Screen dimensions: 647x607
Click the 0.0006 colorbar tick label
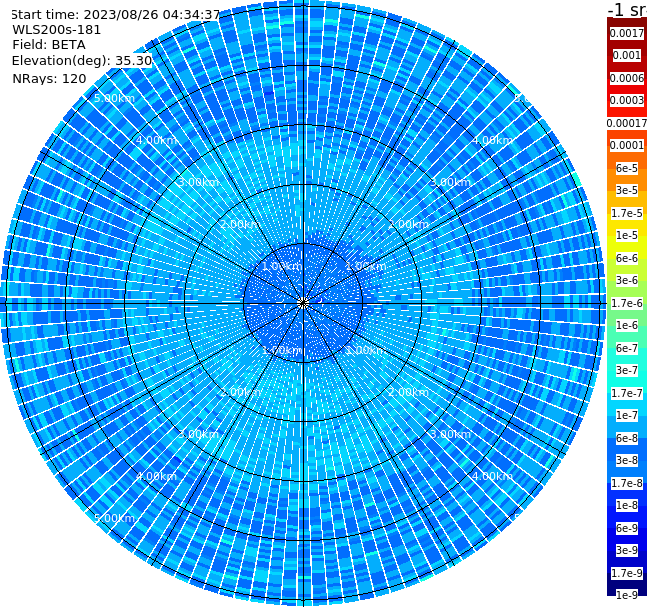point(627,78)
